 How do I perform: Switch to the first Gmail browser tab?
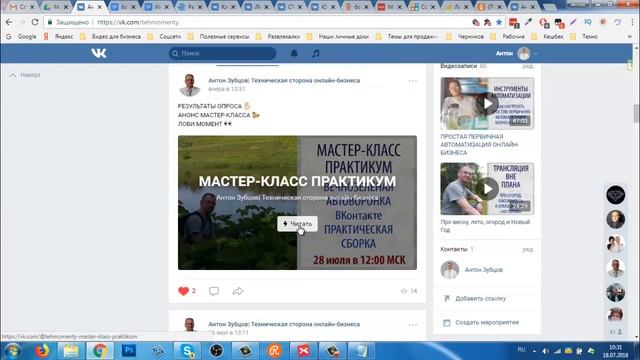pyautogui.click(x=21, y=7)
